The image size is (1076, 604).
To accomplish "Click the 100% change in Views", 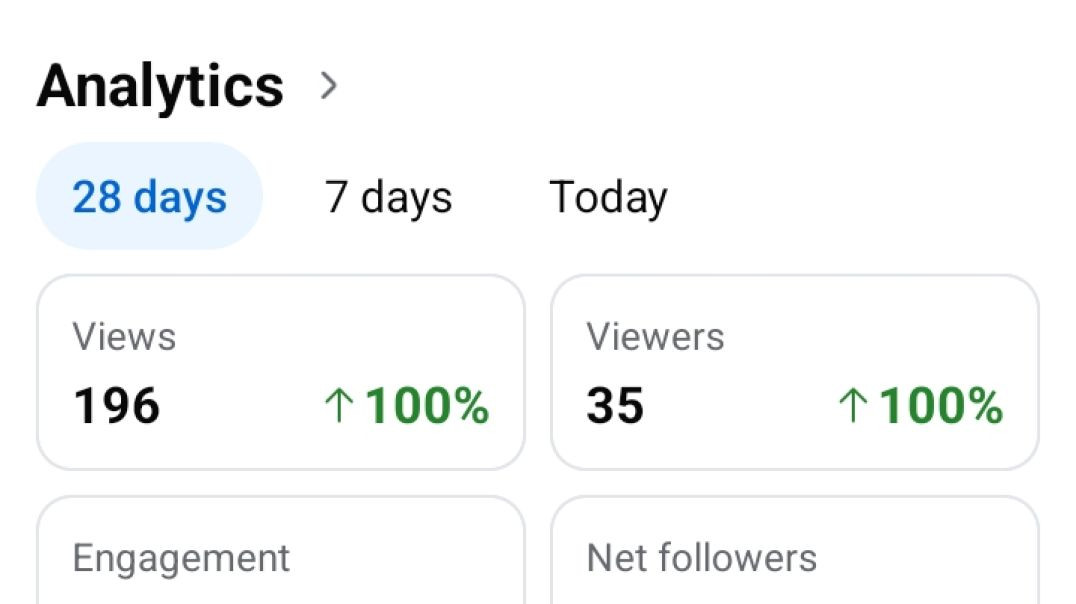I will click(427, 406).
